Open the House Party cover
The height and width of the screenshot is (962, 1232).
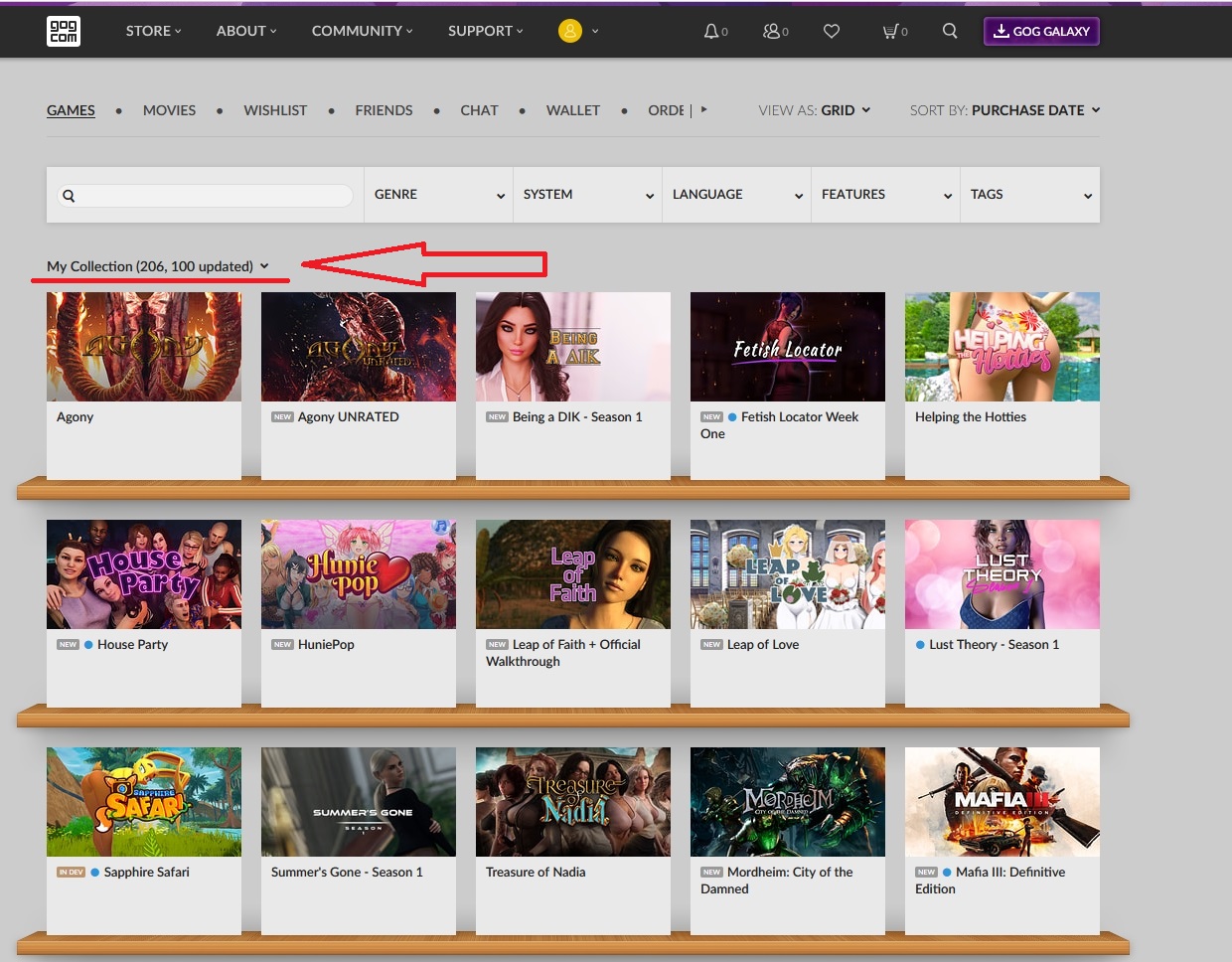(144, 574)
